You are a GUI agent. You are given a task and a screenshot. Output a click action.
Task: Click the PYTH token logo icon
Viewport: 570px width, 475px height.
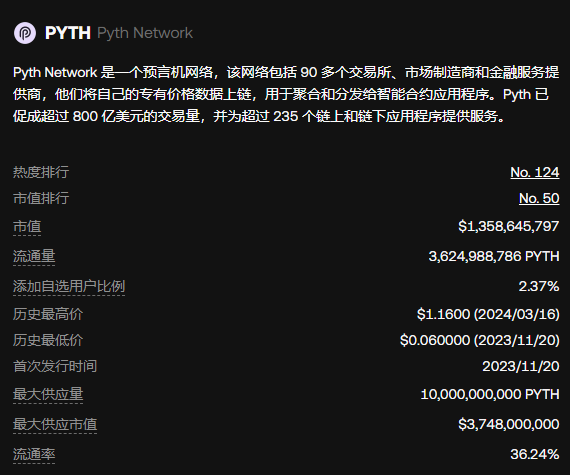[x=25, y=33]
